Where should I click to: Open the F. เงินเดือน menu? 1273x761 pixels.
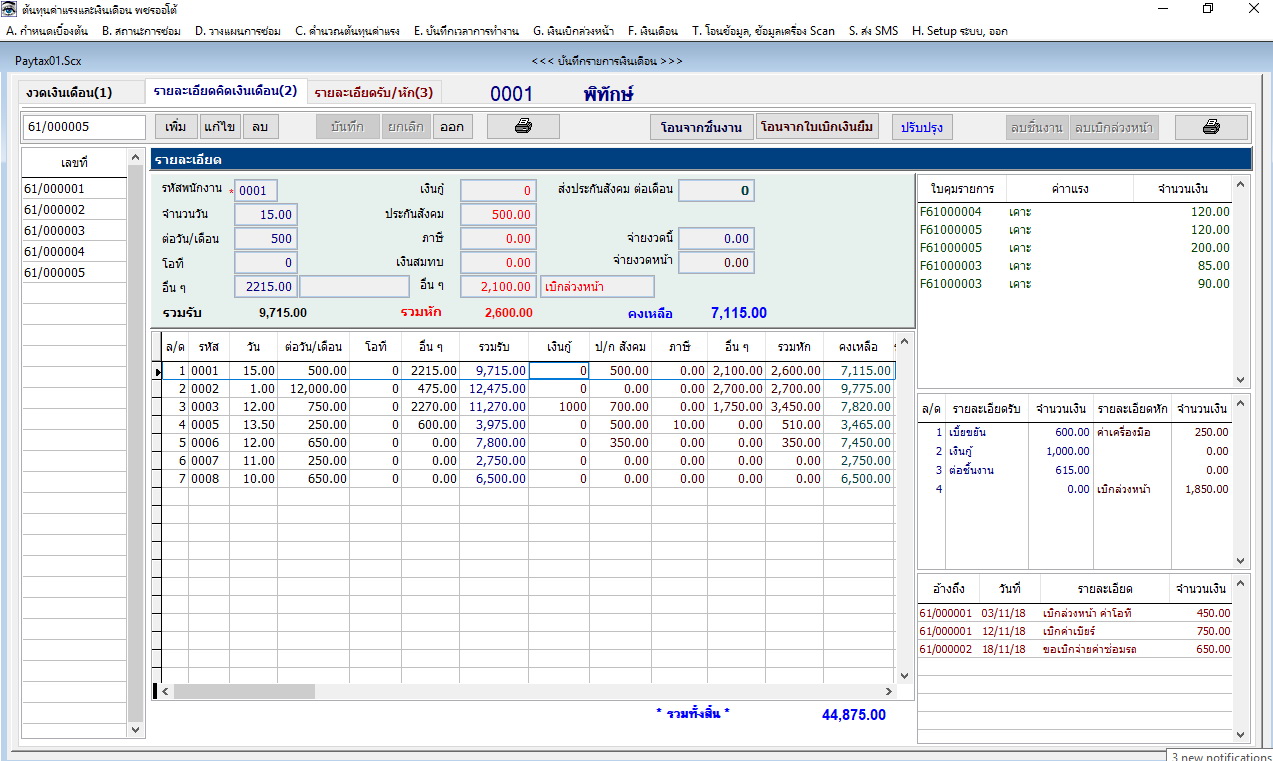[652, 31]
